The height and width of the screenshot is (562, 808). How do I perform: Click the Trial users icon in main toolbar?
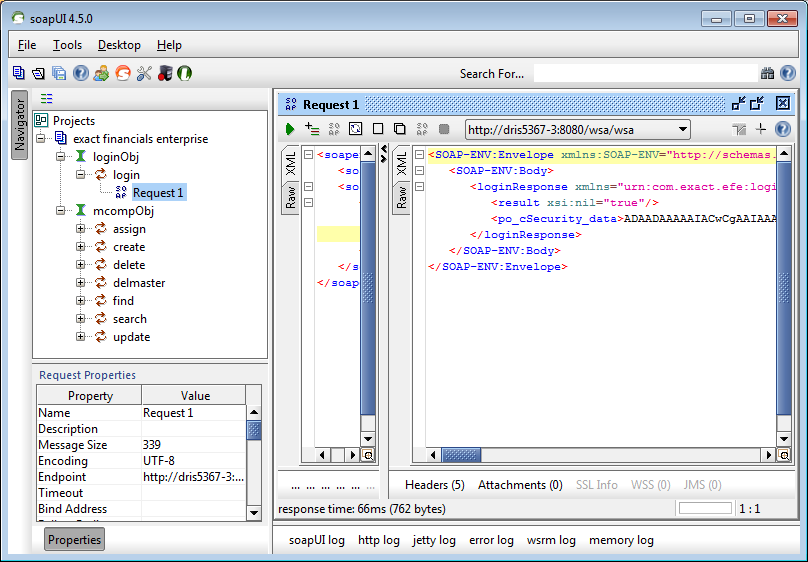click(x=102, y=73)
